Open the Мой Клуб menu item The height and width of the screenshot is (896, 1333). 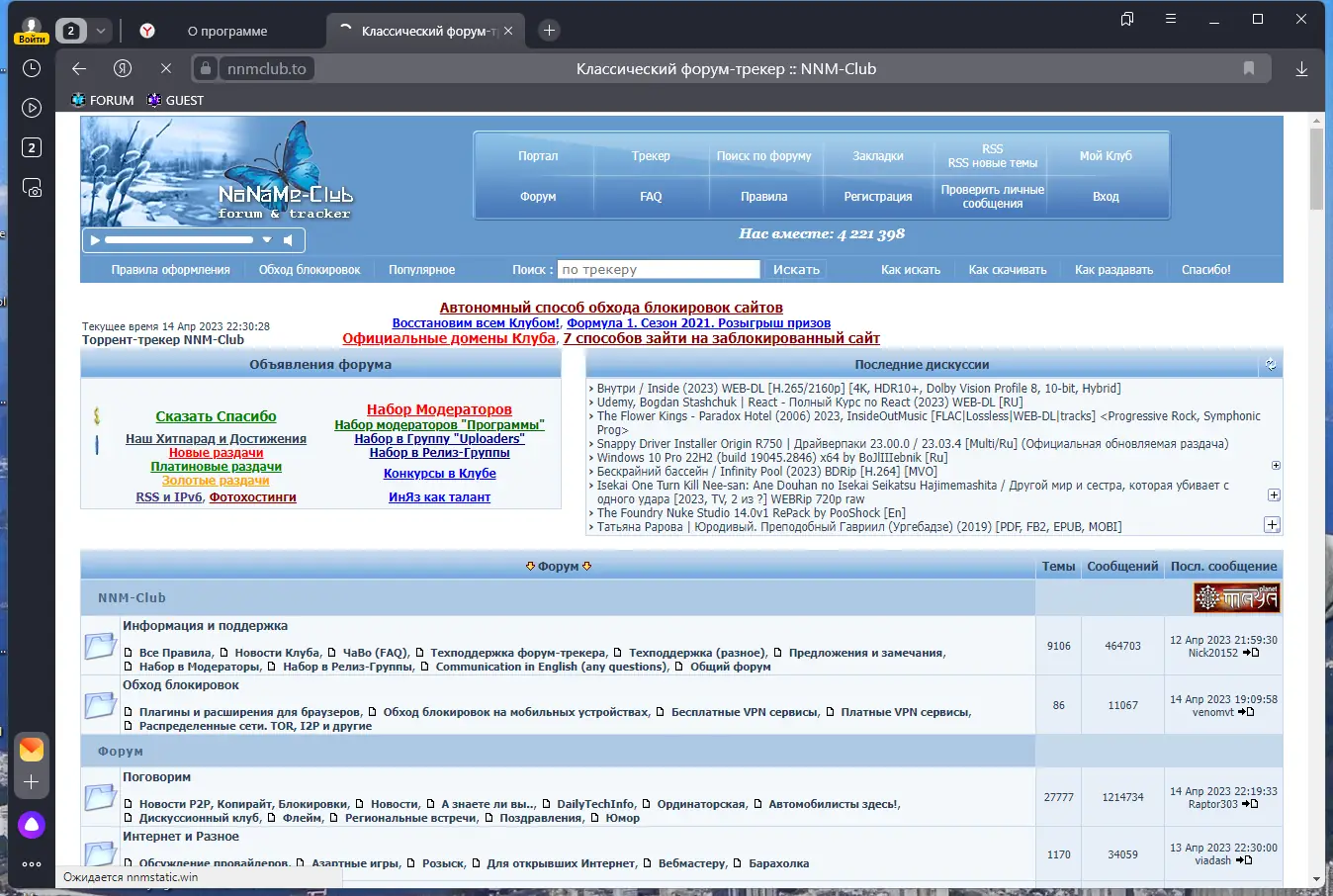[1106, 156]
